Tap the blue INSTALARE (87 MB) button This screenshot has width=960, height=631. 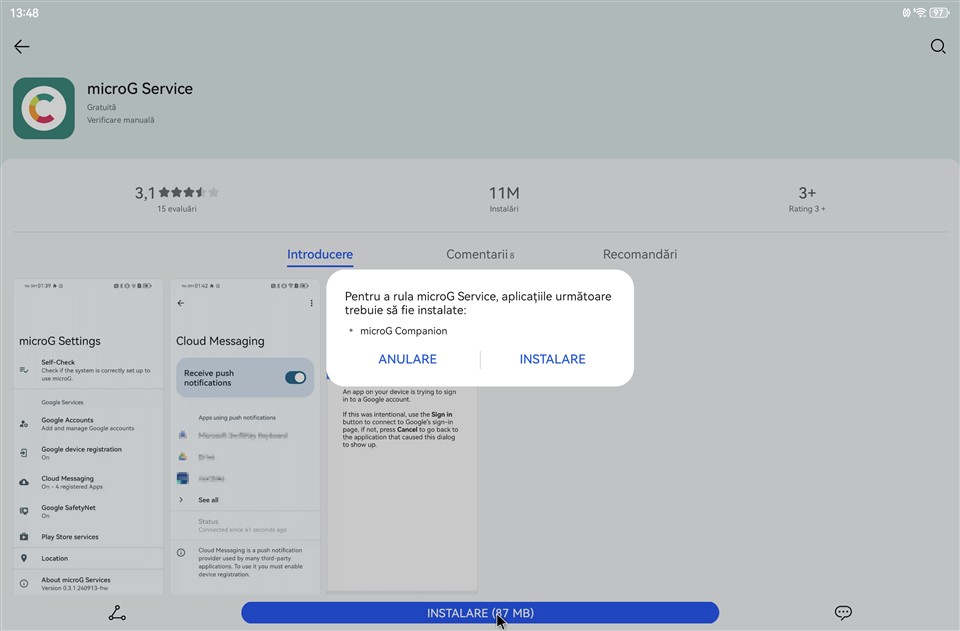(x=480, y=613)
